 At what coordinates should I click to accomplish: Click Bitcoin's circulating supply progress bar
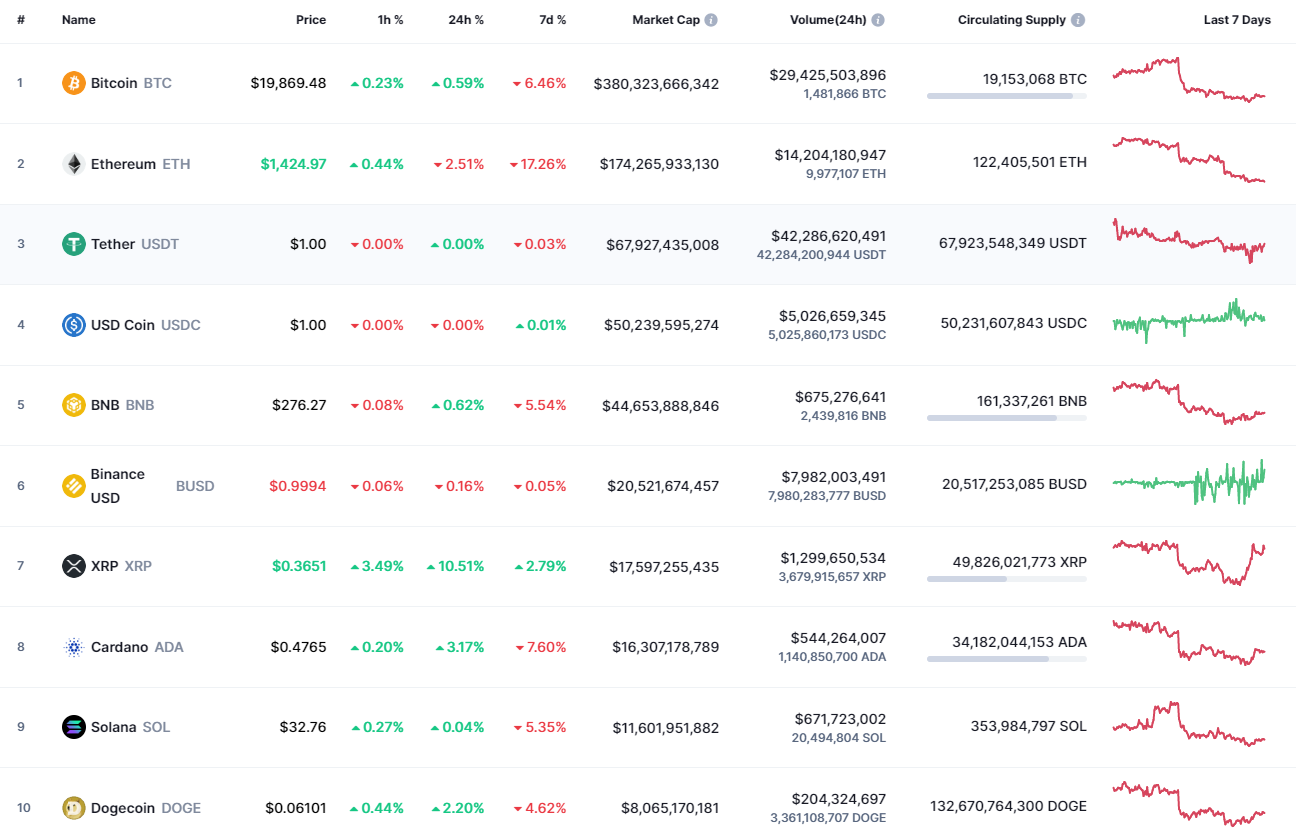1006,96
